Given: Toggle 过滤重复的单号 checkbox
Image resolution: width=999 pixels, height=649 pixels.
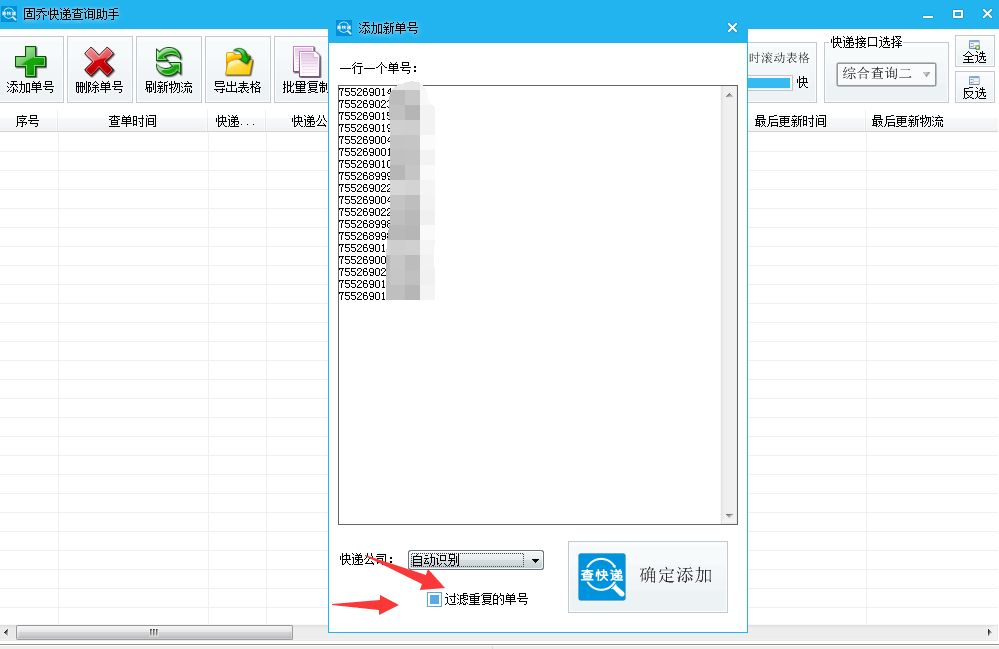Looking at the screenshot, I should 434,599.
